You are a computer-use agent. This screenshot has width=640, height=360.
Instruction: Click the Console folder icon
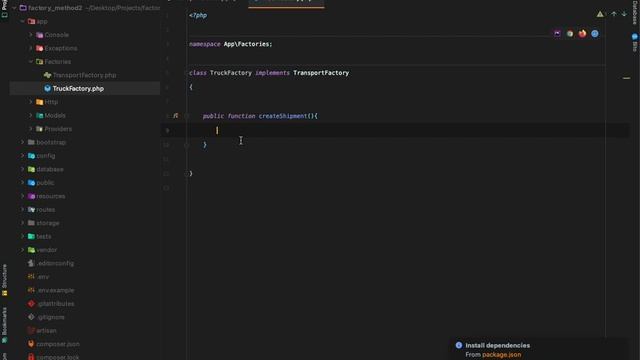(40, 35)
